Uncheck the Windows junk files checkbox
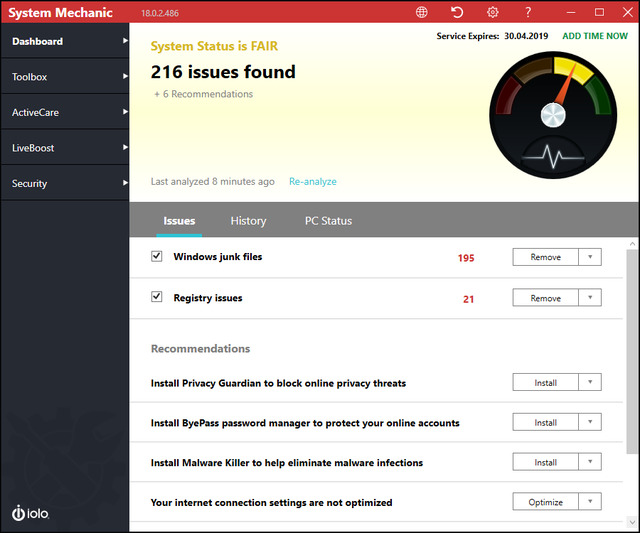The width and height of the screenshot is (640, 533). [x=157, y=257]
